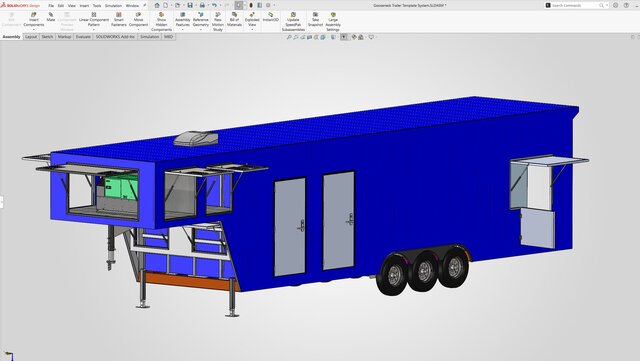This screenshot has height=361, width=640.
Task: Click Instant3D tool
Action: 270,17
